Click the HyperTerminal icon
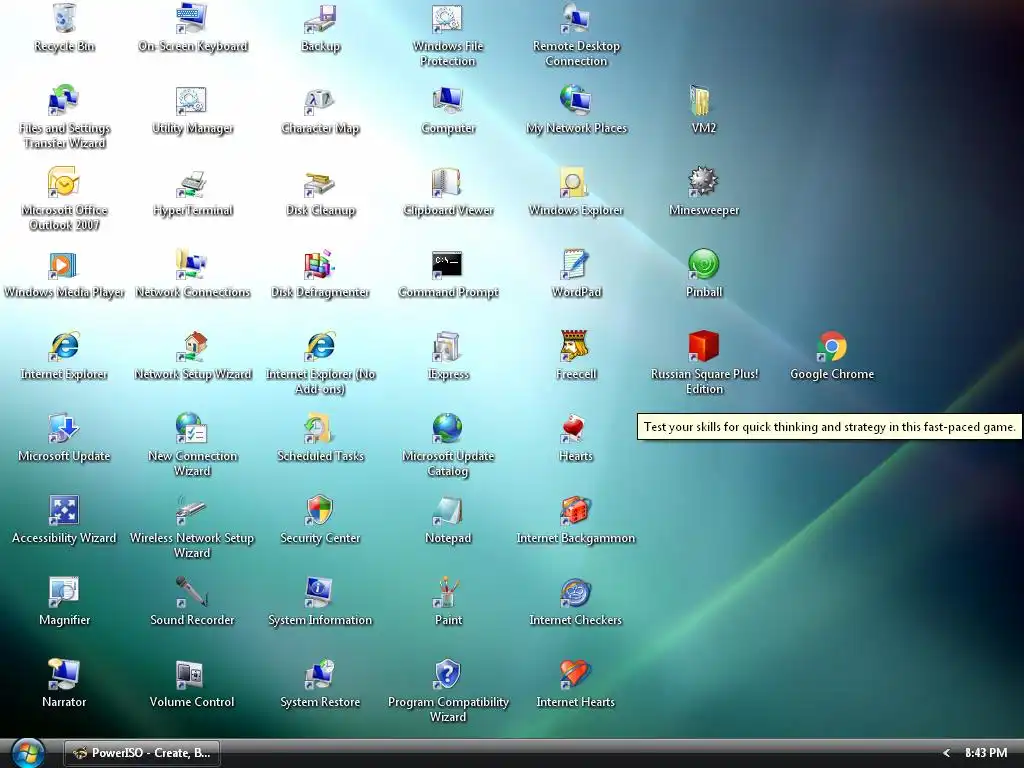 click(x=192, y=182)
